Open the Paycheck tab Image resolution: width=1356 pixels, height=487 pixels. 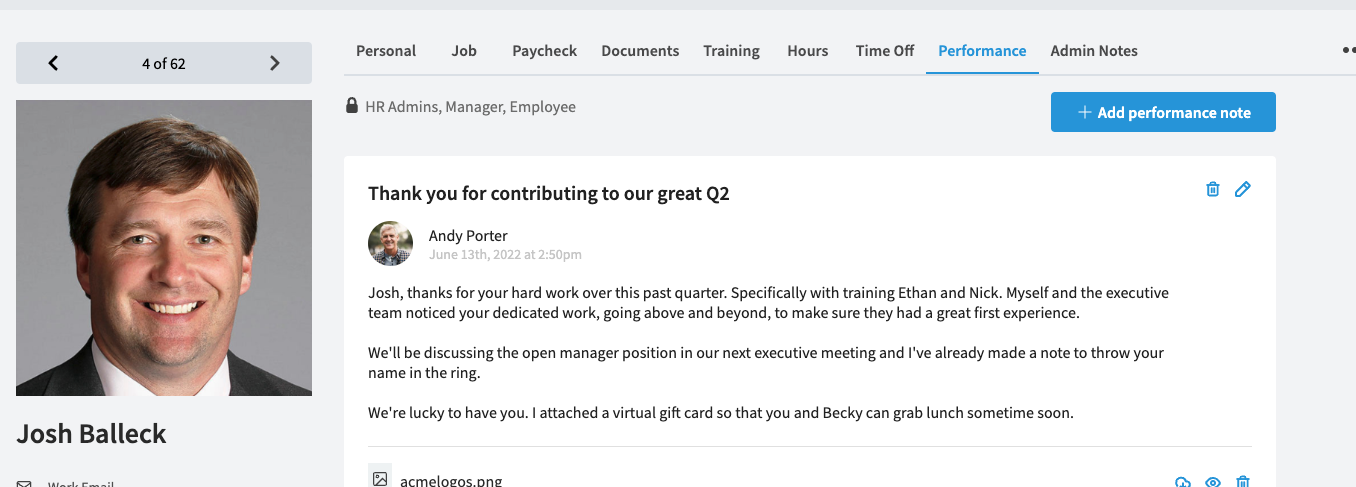pos(544,51)
